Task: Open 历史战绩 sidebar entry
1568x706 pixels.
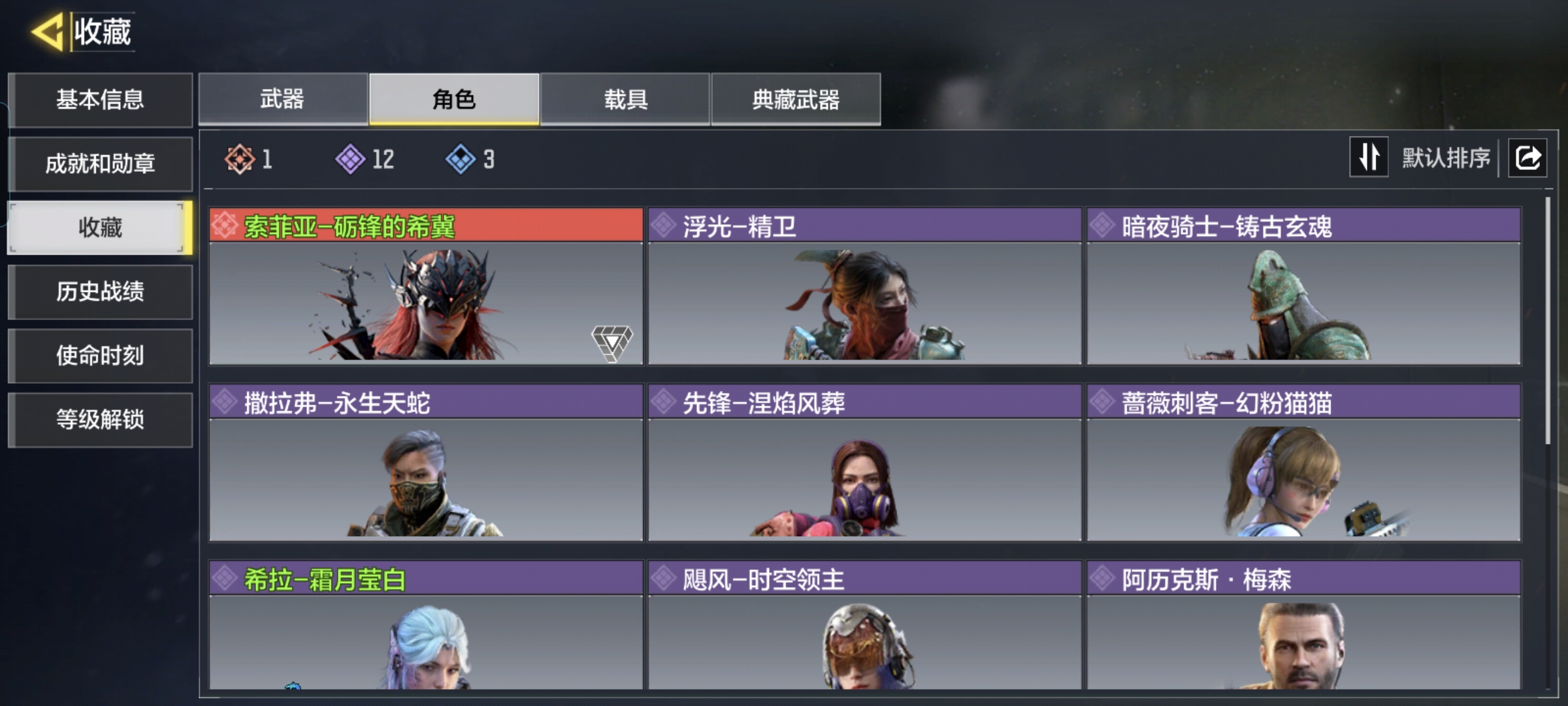Action: (100, 292)
